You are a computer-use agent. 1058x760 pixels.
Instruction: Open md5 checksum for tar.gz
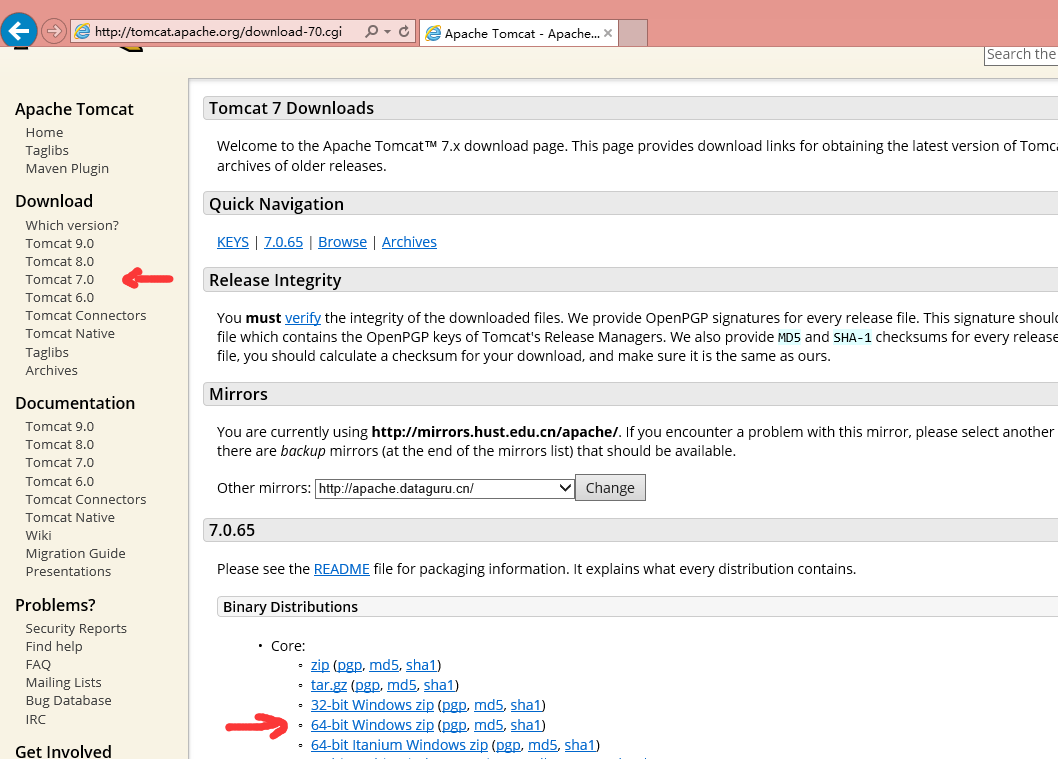tap(401, 685)
